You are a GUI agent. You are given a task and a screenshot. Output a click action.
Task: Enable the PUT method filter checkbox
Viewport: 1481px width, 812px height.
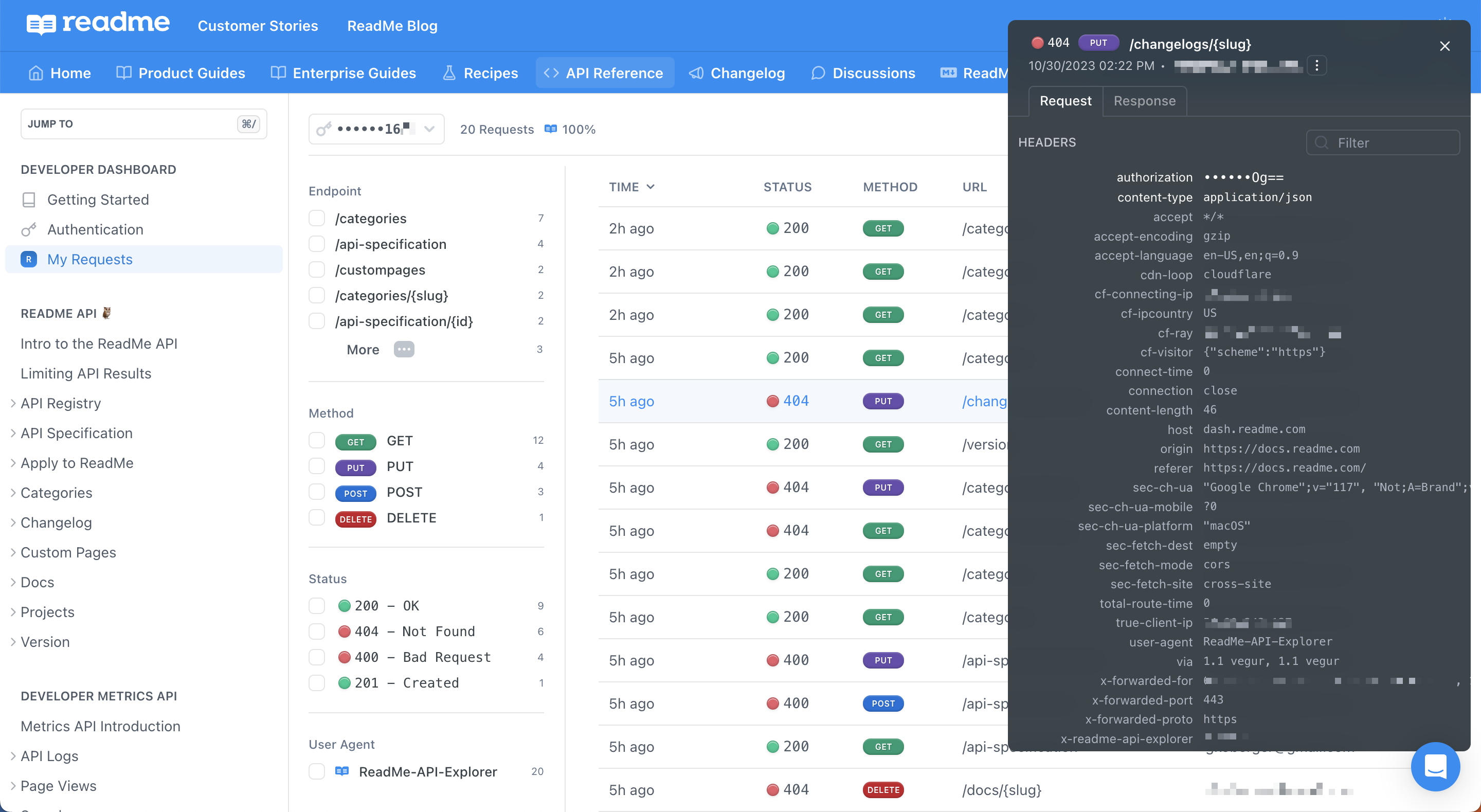click(317, 466)
